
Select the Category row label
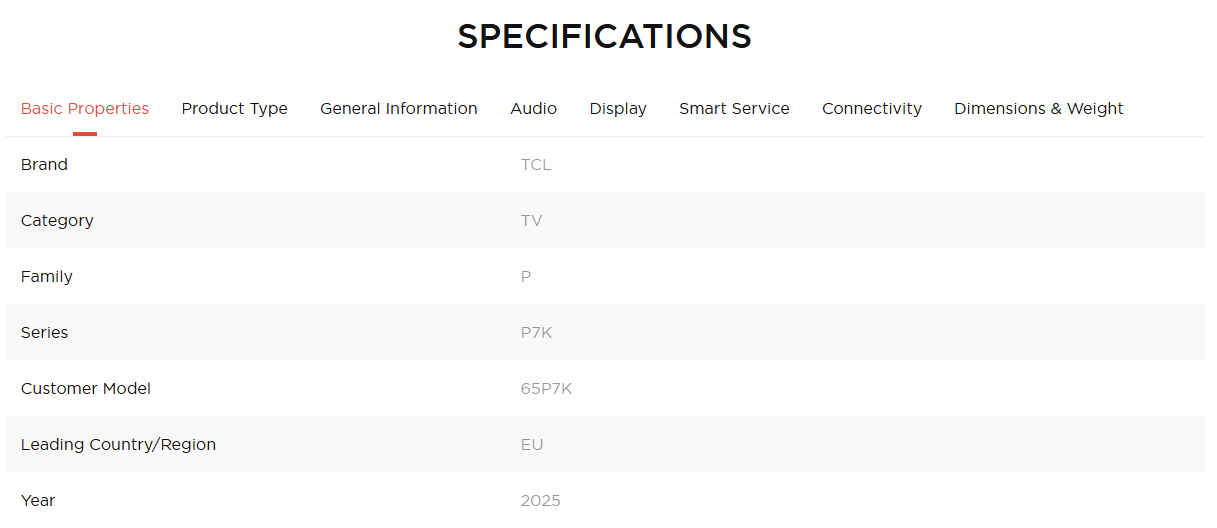[x=57, y=221]
